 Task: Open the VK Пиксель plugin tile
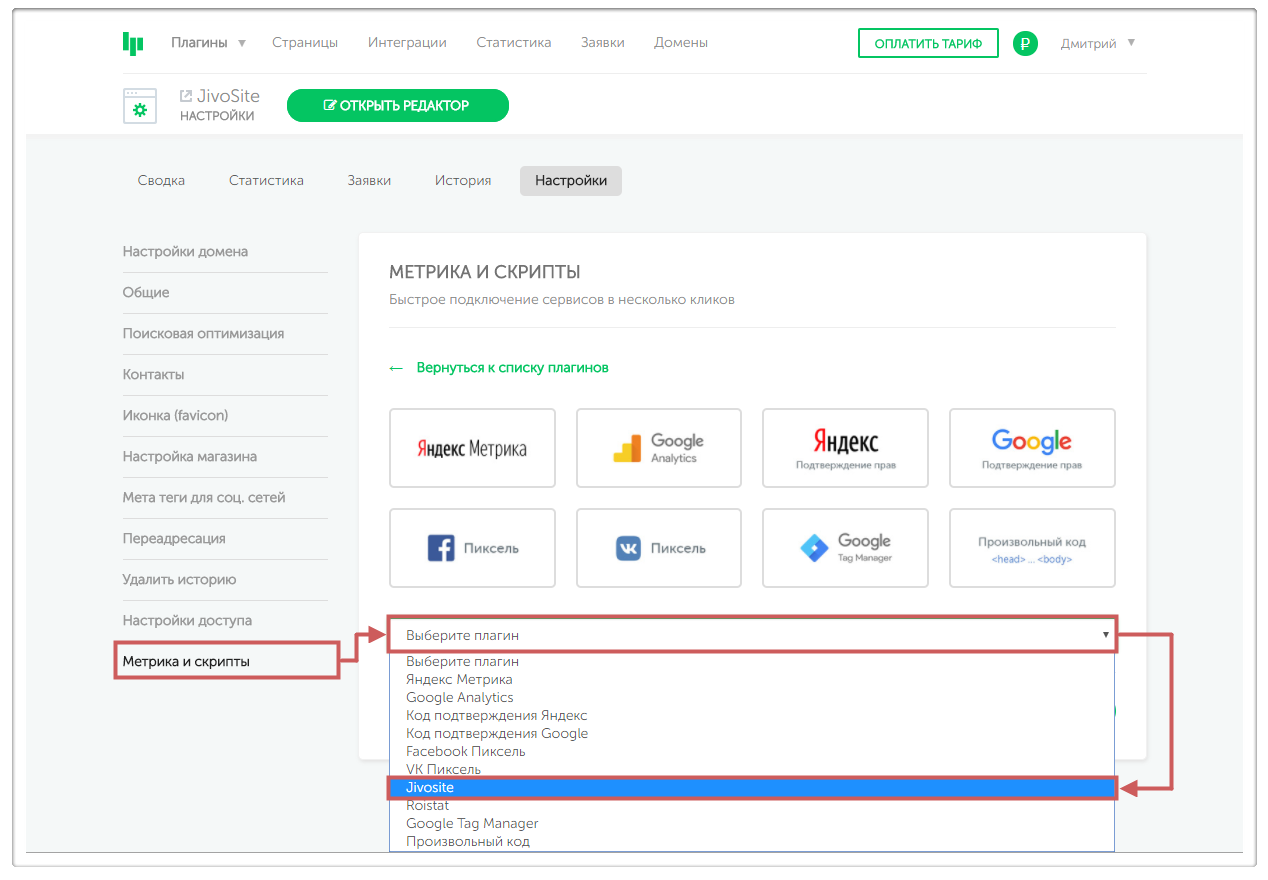point(659,548)
